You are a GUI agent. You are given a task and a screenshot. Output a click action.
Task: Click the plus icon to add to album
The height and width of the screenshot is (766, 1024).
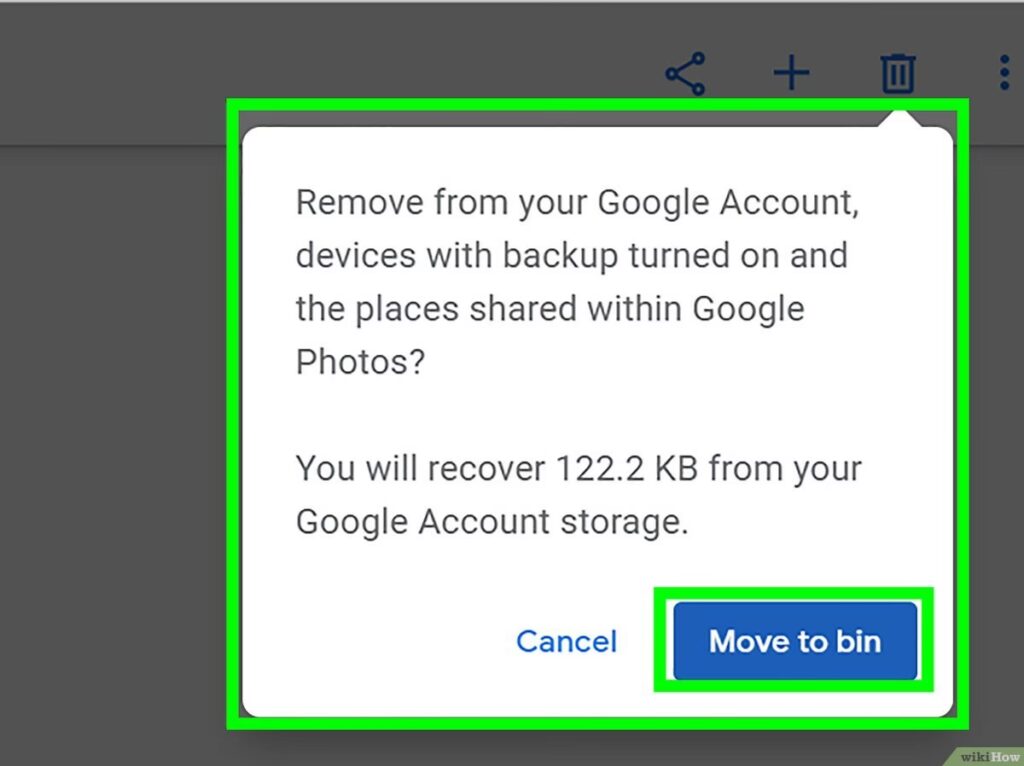[x=791, y=74]
